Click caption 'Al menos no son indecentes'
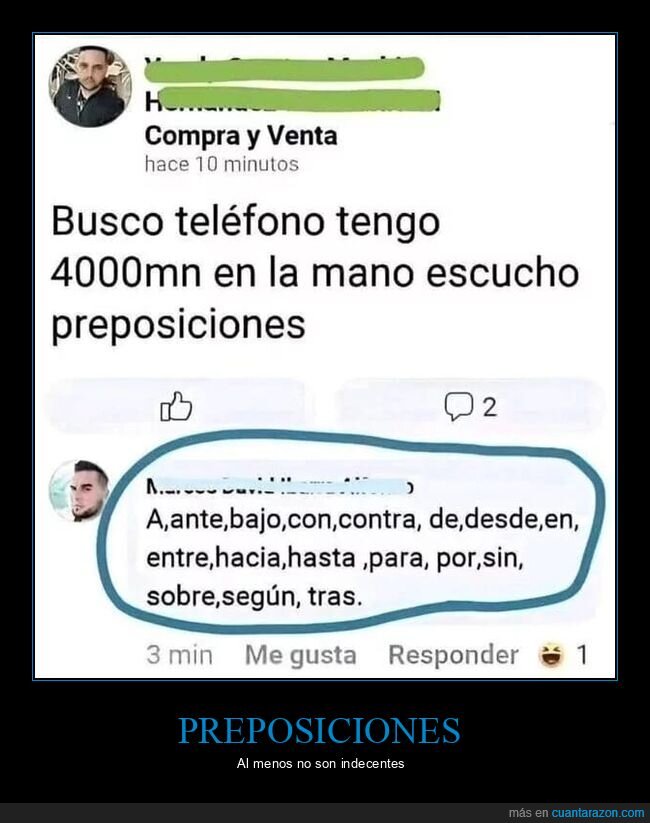 pyautogui.click(x=320, y=763)
